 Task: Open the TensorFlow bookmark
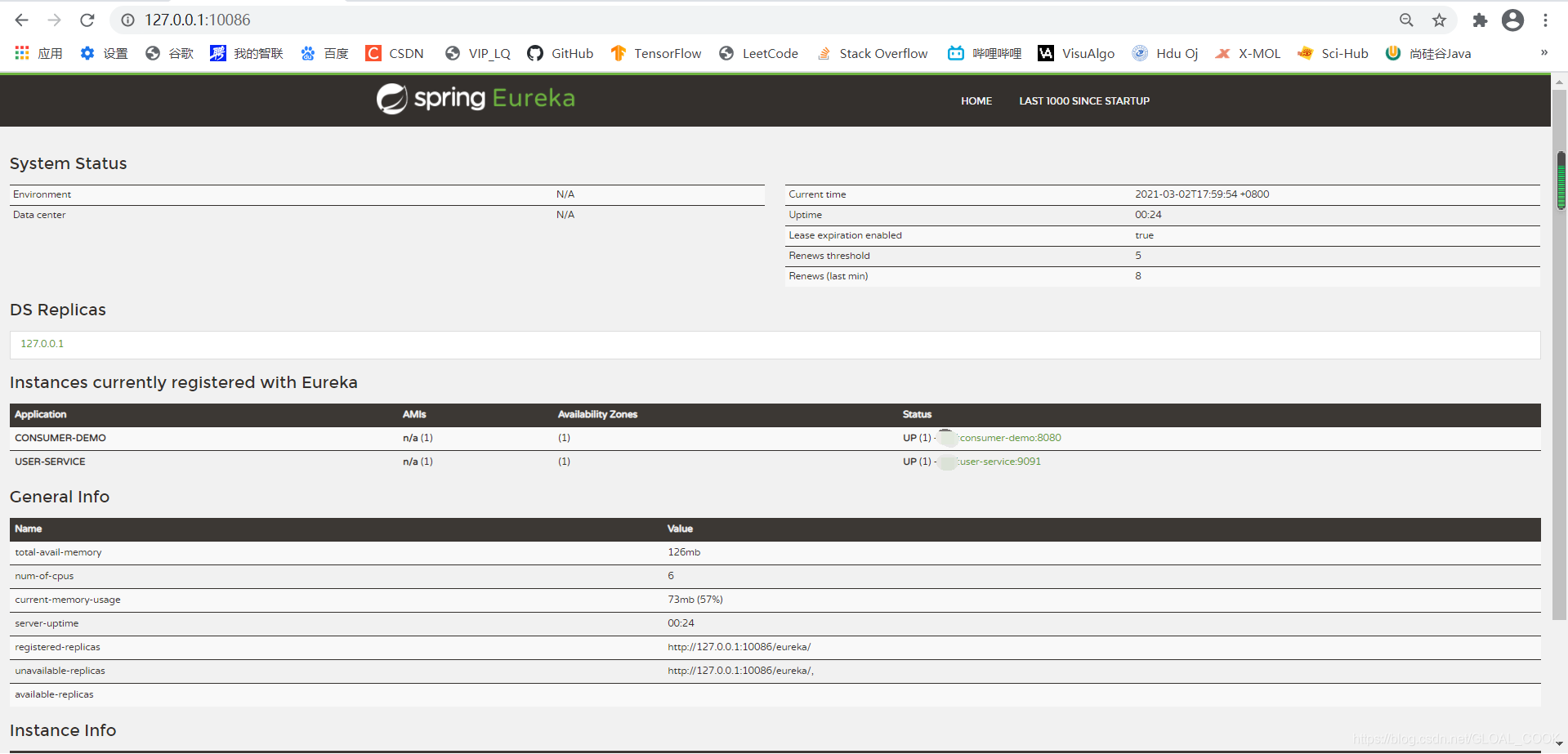pyautogui.click(x=656, y=53)
